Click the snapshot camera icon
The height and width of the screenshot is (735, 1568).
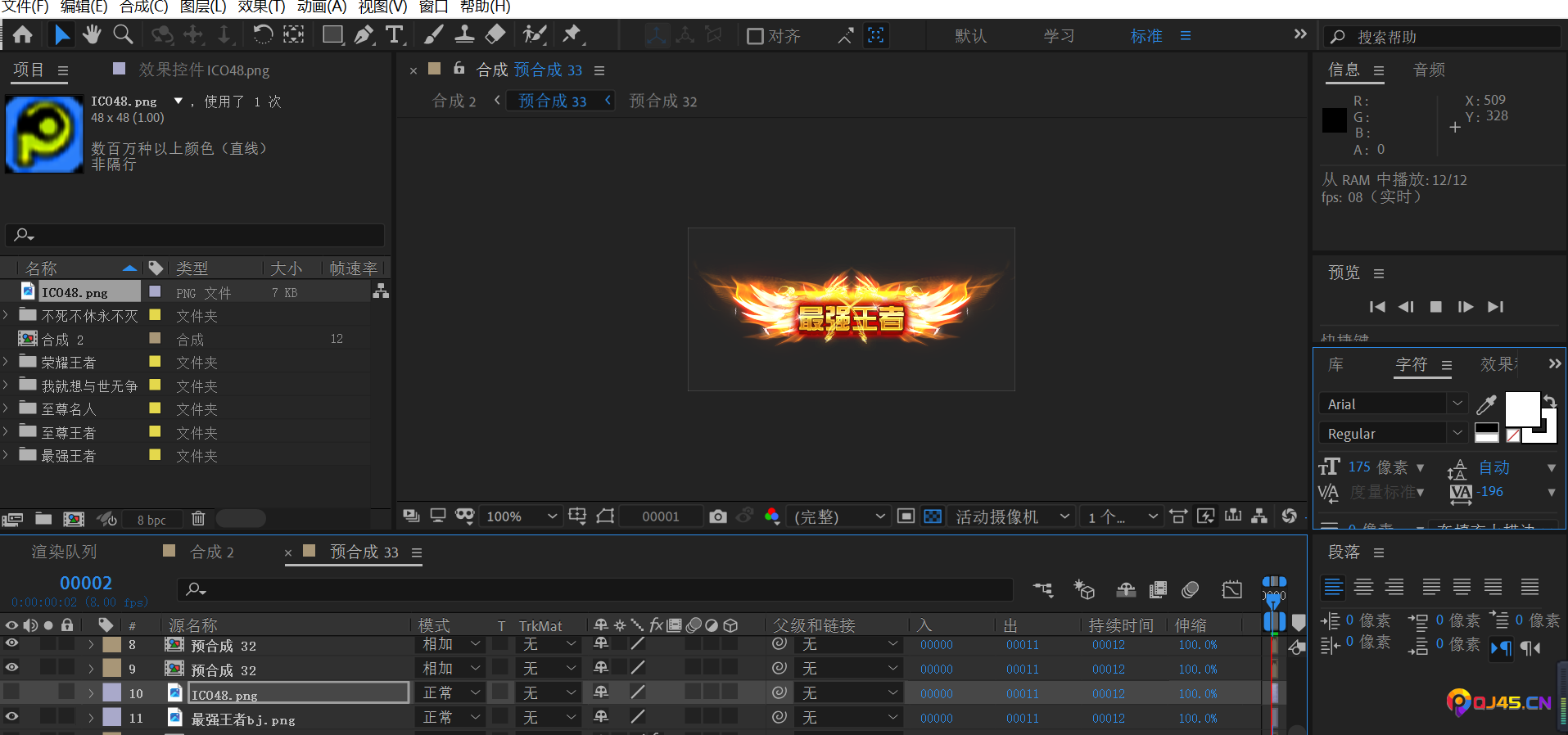click(718, 516)
